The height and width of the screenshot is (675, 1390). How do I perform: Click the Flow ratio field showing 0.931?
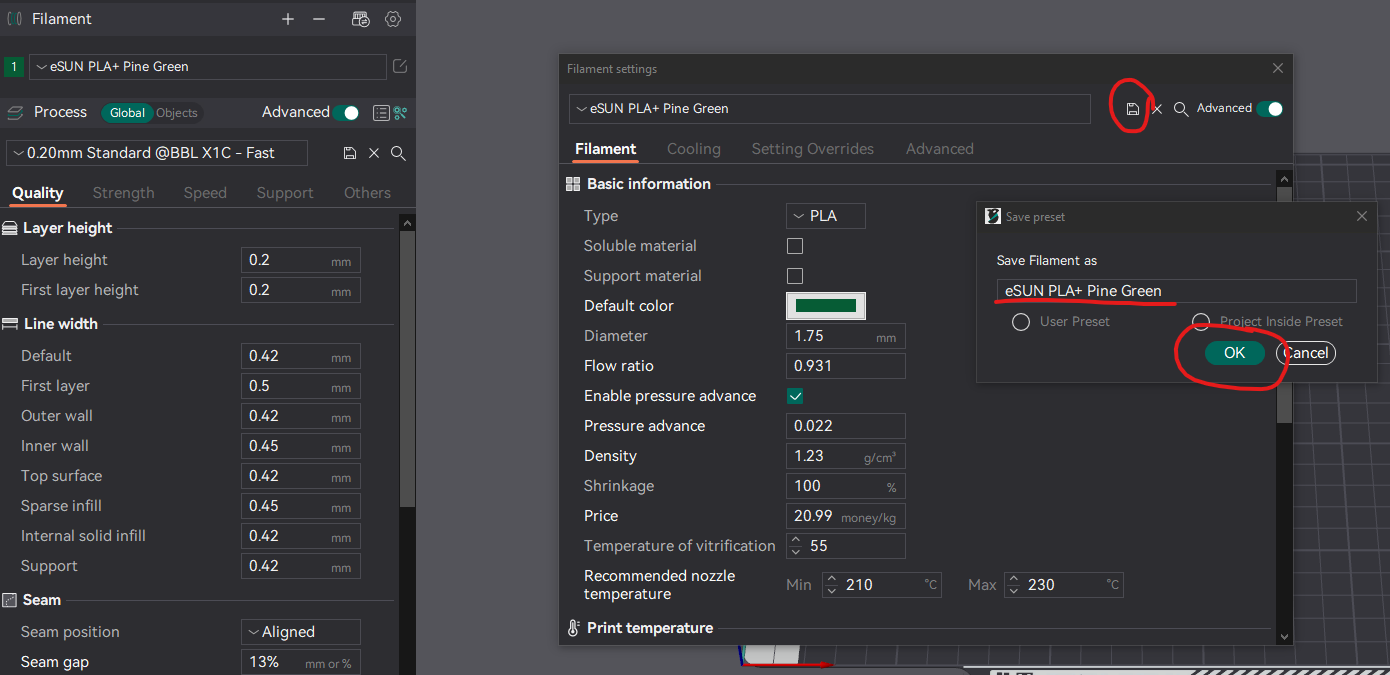click(x=846, y=366)
